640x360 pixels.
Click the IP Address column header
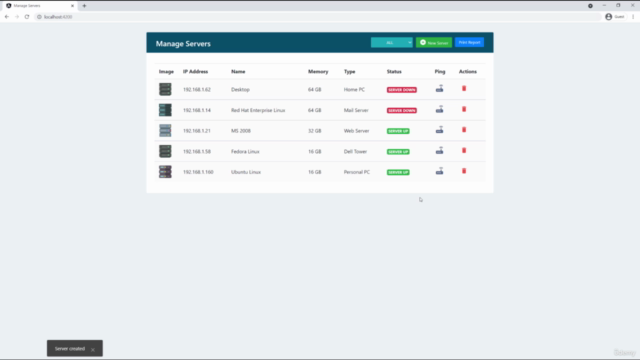coord(196,71)
